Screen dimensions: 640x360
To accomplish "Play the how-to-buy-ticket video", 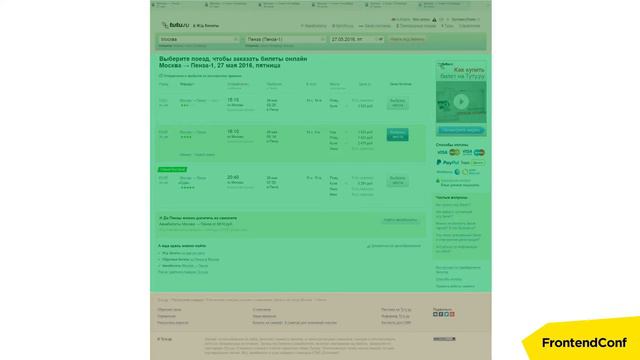I will pyautogui.click(x=461, y=101).
